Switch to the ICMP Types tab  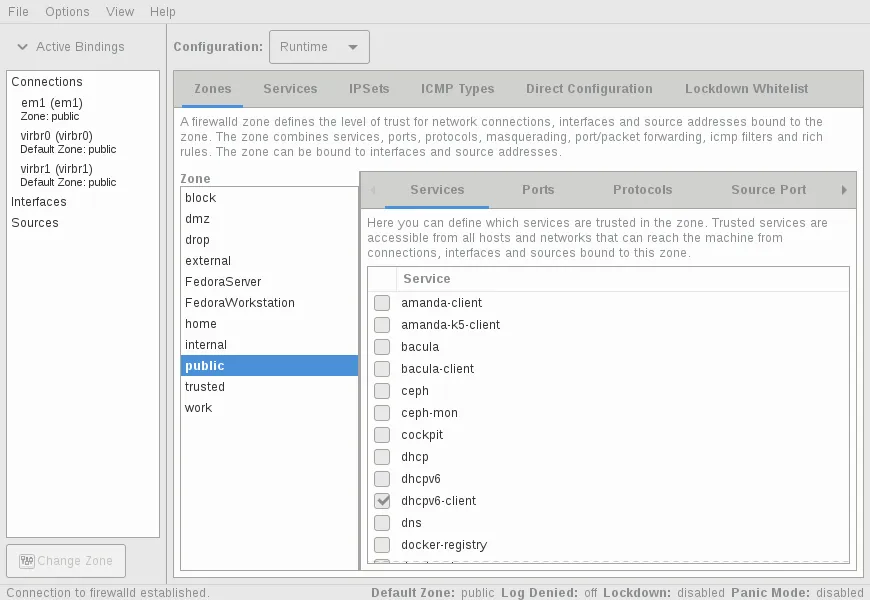457,88
